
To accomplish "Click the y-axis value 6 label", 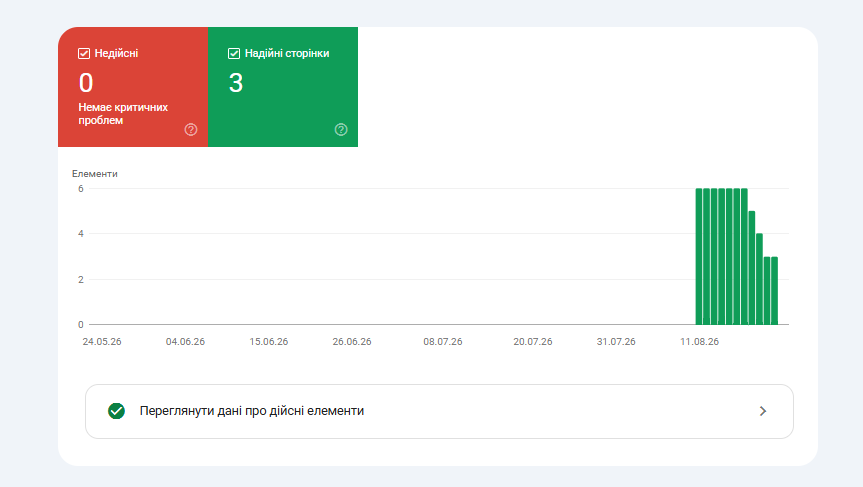I will pyautogui.click(x=81, y=189).
